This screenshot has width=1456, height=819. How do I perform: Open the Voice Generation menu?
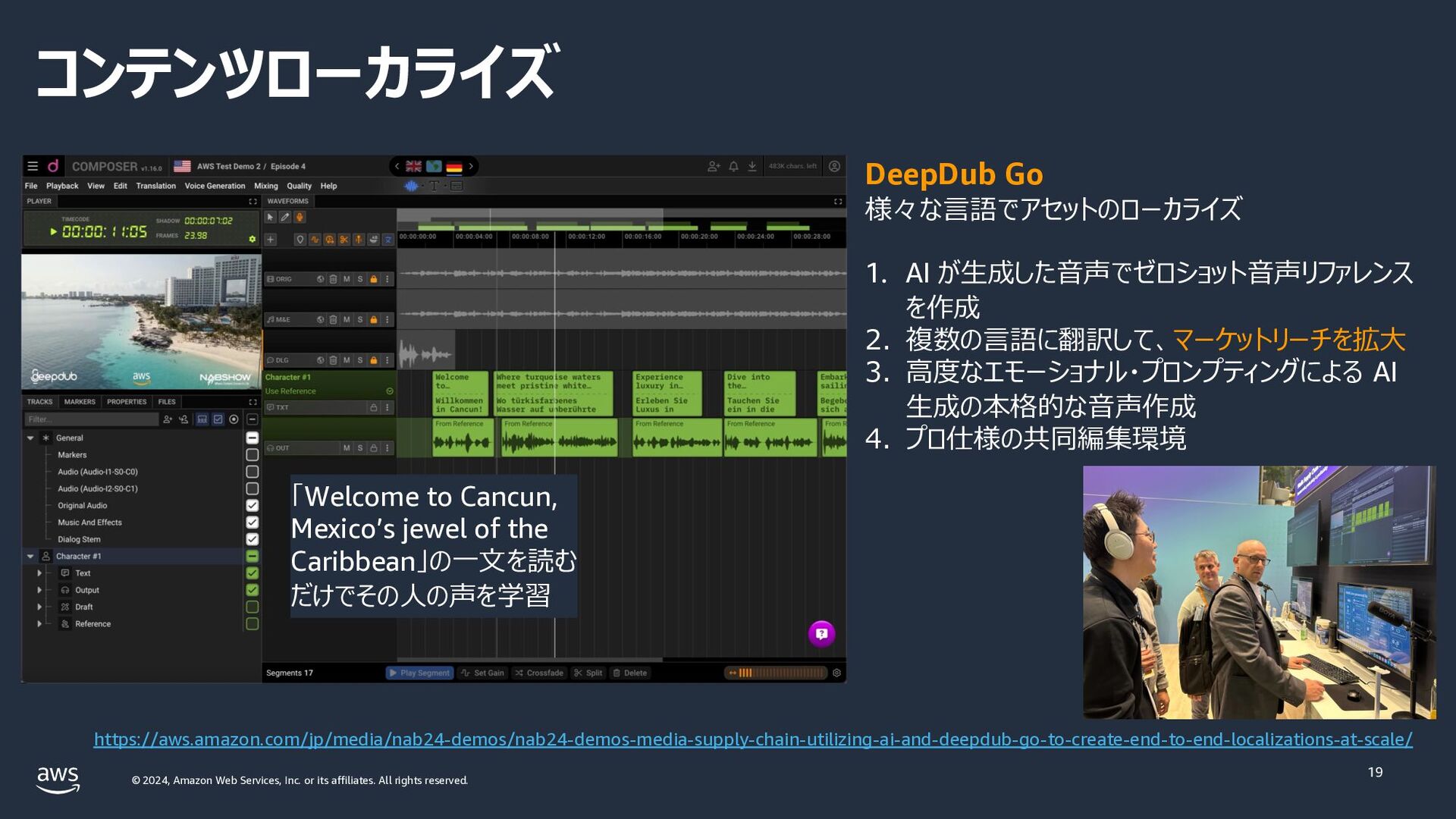click(x=215, y=186)
